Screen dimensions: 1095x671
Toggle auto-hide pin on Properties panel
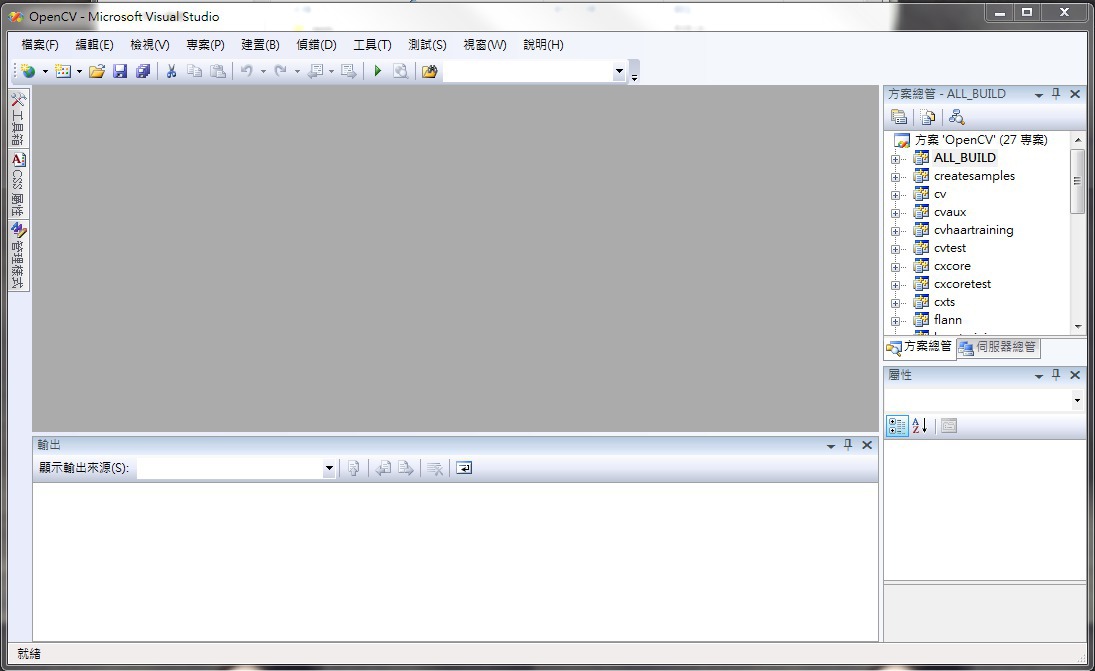(x=1056, y=375)
